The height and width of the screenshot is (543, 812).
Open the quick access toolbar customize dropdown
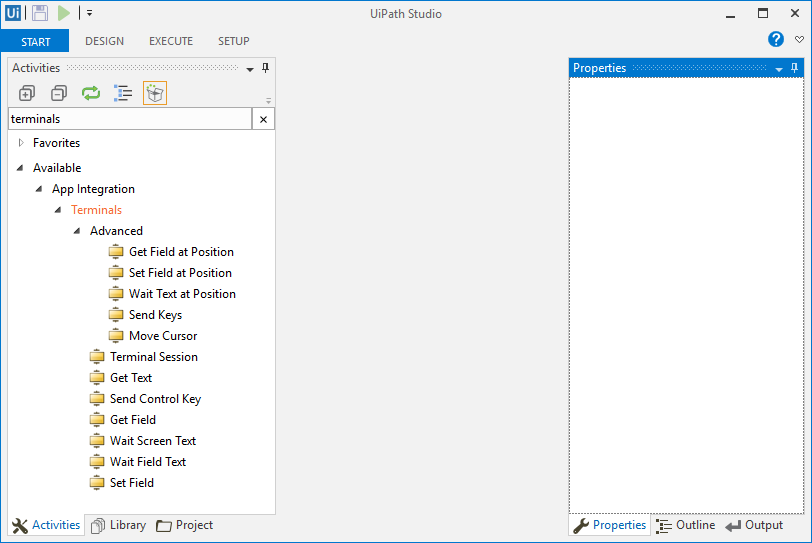(x=90, y=13)
